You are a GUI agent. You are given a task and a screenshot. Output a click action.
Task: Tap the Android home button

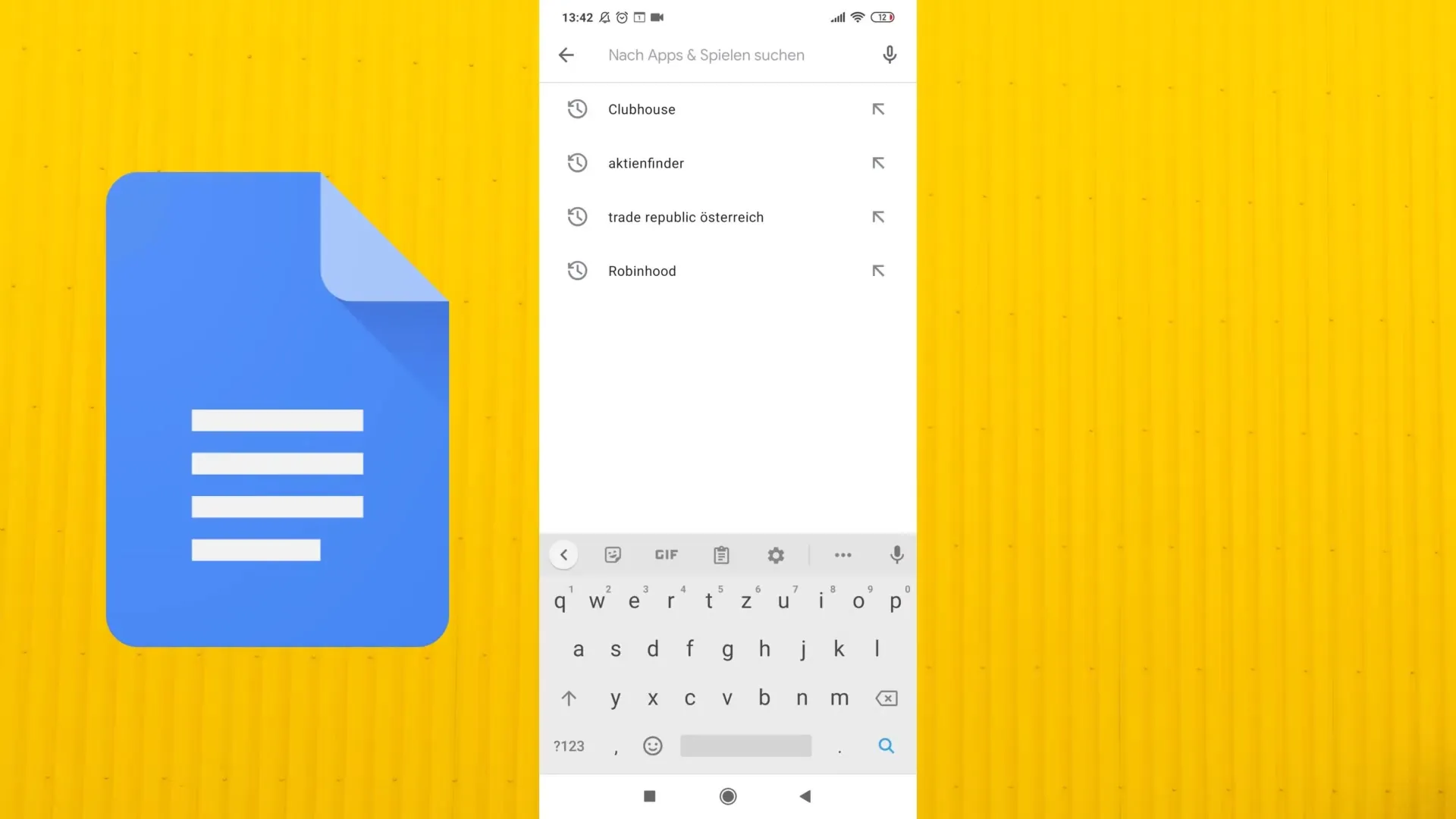(728, 796)
